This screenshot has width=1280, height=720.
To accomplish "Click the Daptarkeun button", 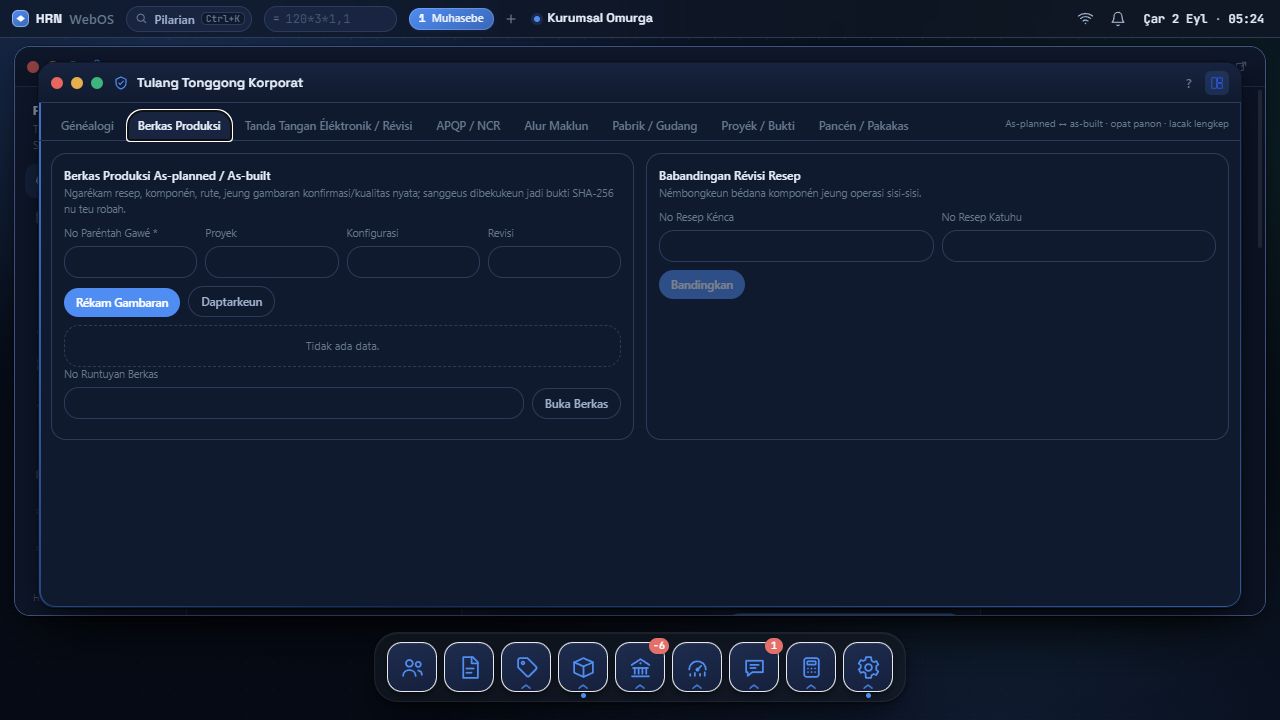I will tap(231, 302).
